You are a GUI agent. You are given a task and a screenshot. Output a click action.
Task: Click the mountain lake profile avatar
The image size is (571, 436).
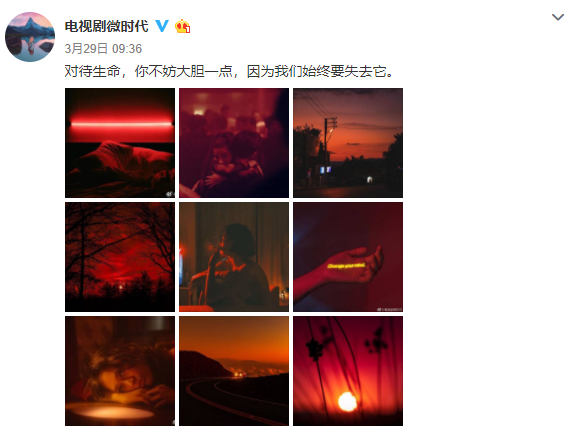(30, 37)
